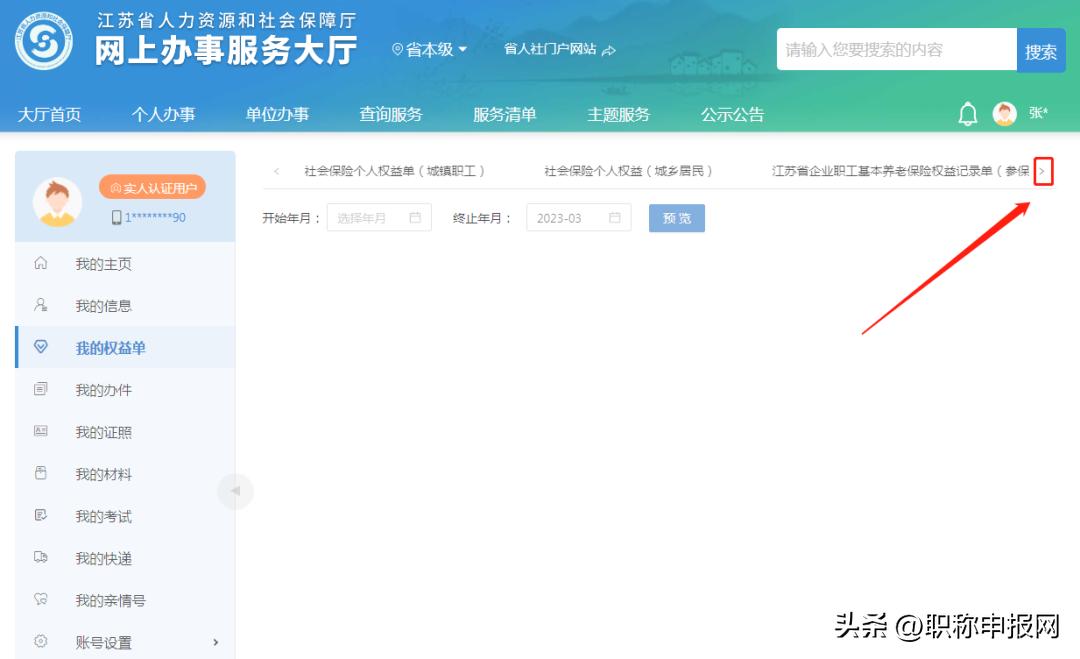
Task: Open notifications via the bell icon
Action: coord(967,114)
